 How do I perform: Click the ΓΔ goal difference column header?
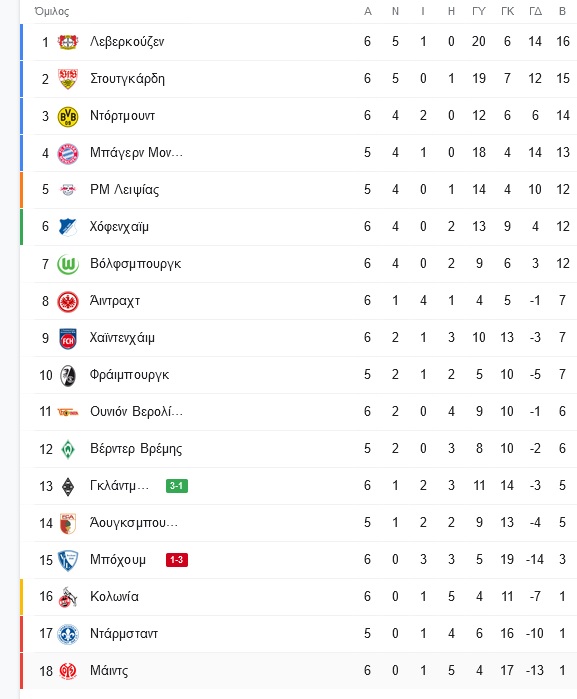tap(535, 11)
